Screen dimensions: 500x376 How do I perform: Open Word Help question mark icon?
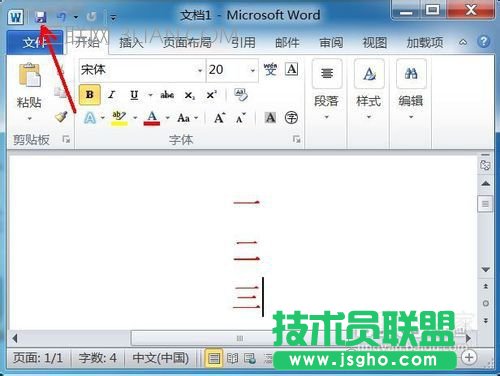coord(483,42)
